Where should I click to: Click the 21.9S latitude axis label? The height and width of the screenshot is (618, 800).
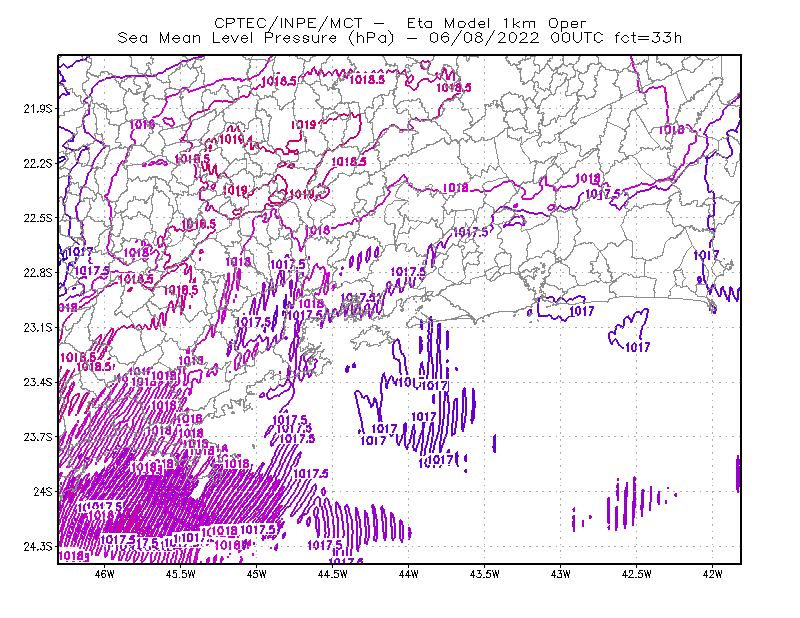[38, 109]
